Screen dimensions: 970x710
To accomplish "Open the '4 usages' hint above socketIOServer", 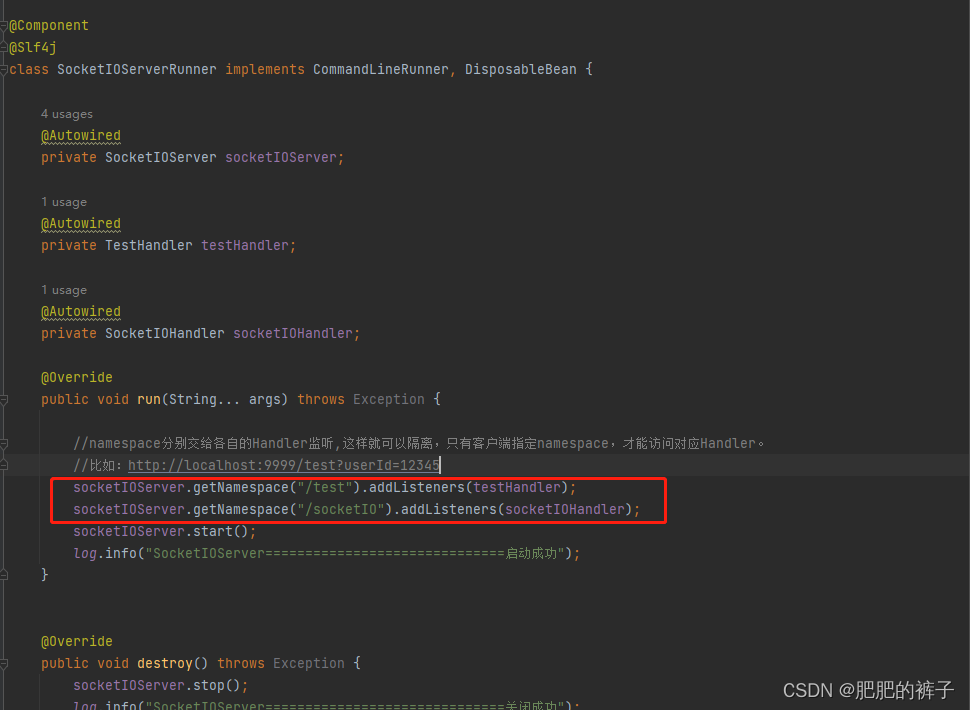I will click(x=67, y=114).
